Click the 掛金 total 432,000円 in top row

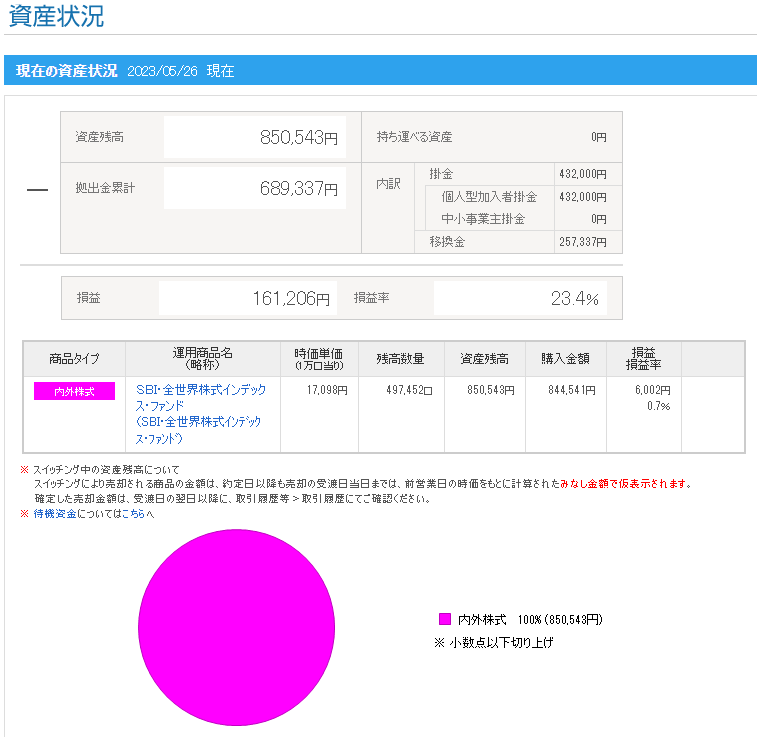(x=583, y=174)
